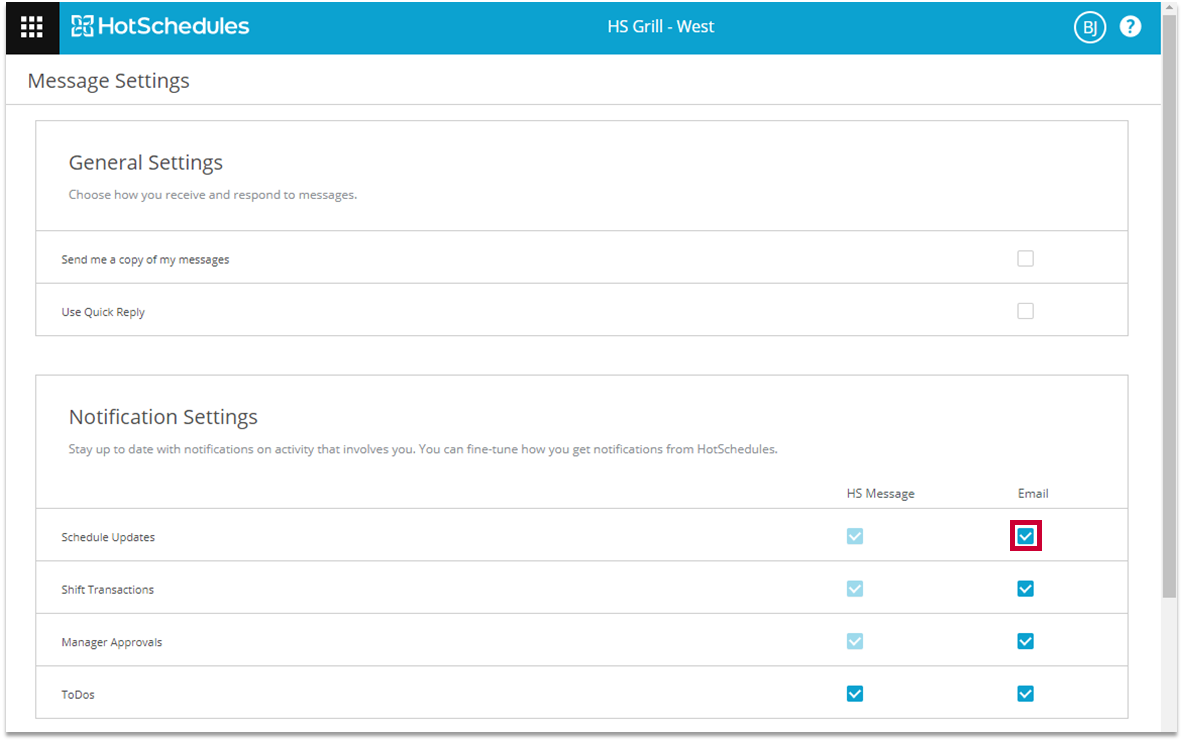Open the help question mark icon
The width and height of the screenshot is (1183, 742).
(x=1130, y=27)
